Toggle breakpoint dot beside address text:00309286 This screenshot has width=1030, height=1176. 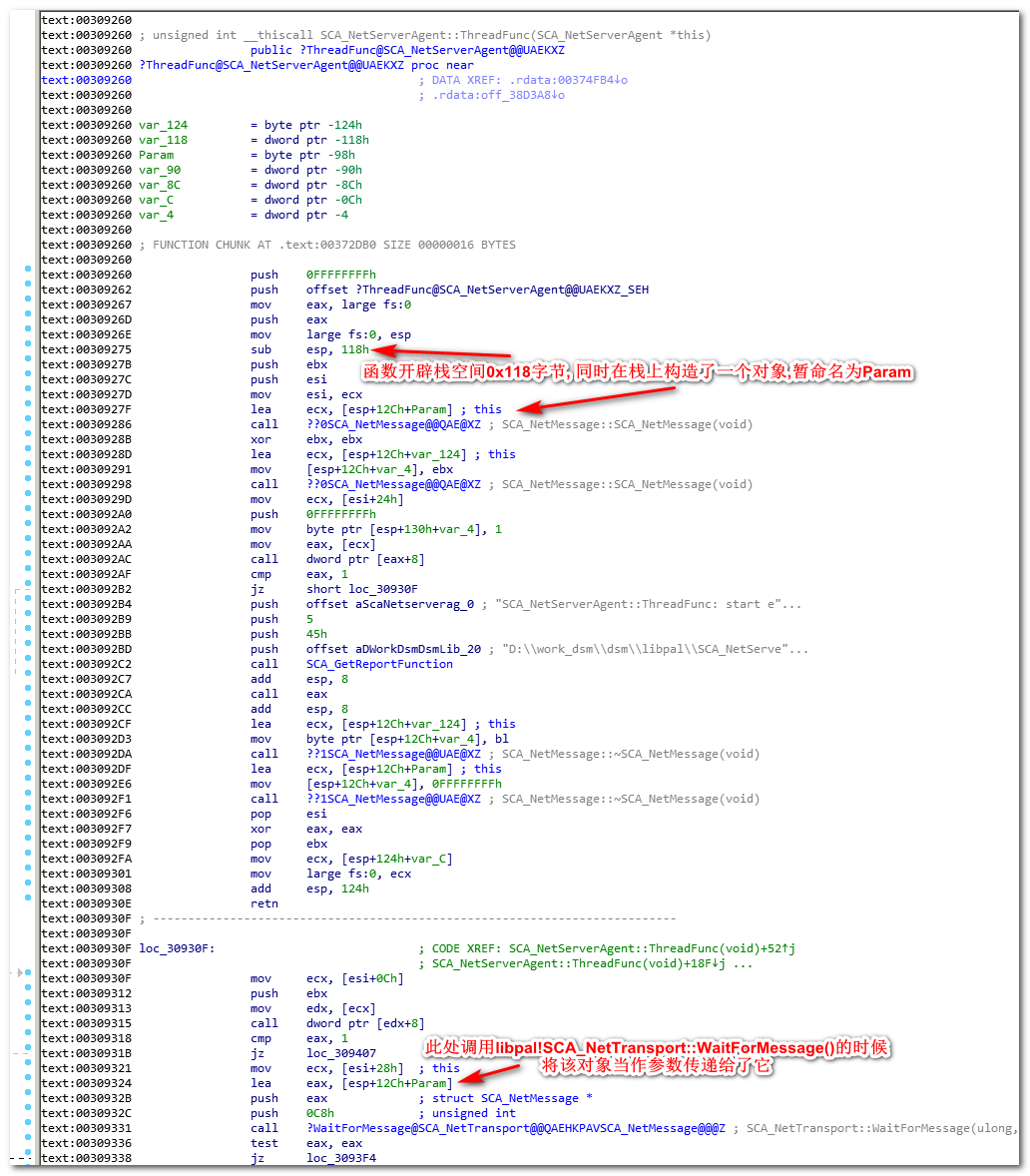pyautogui.click(x=28, y=418)
